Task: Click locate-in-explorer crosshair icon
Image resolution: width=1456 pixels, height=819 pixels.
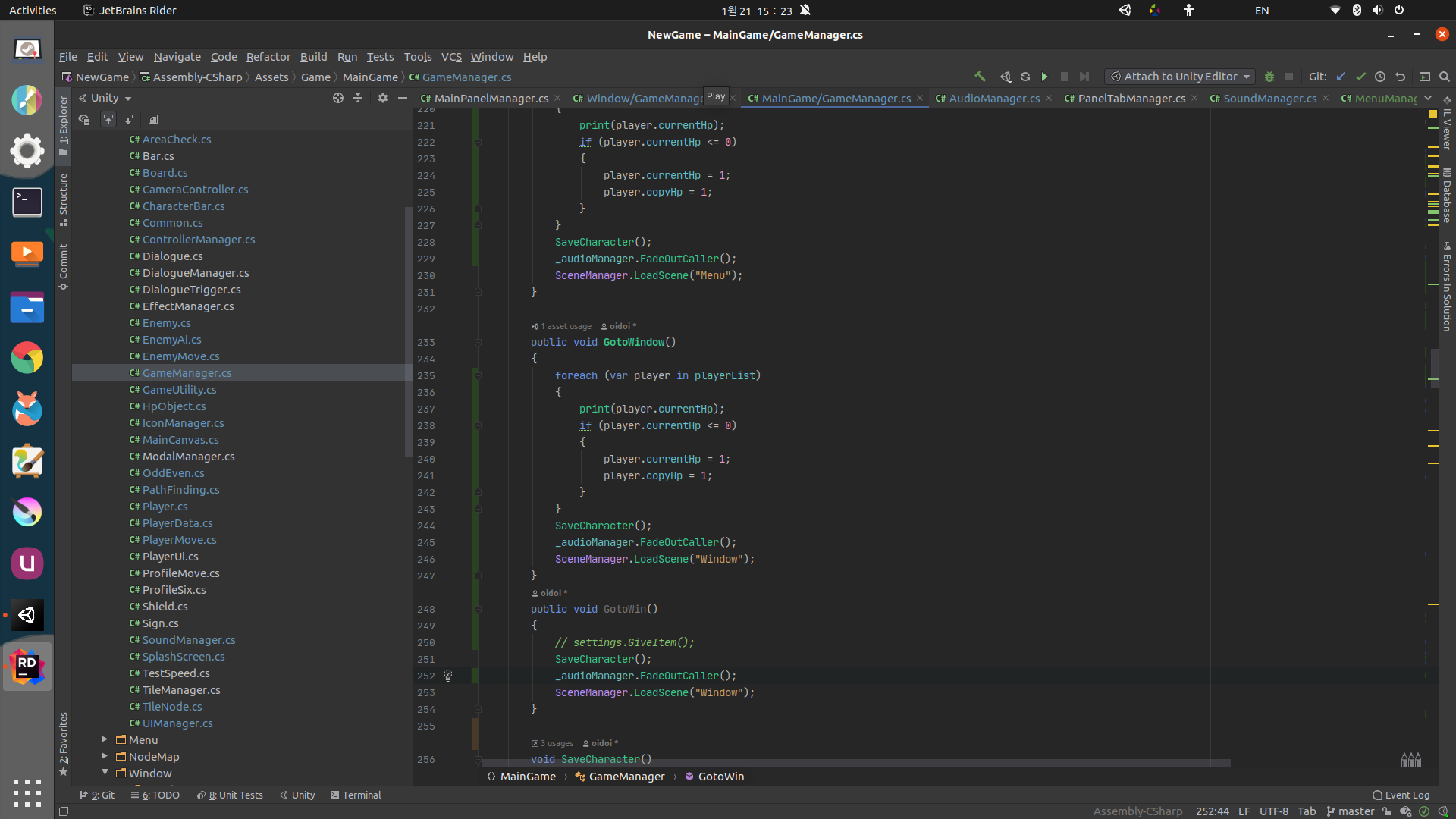Action: coord(338,98)
